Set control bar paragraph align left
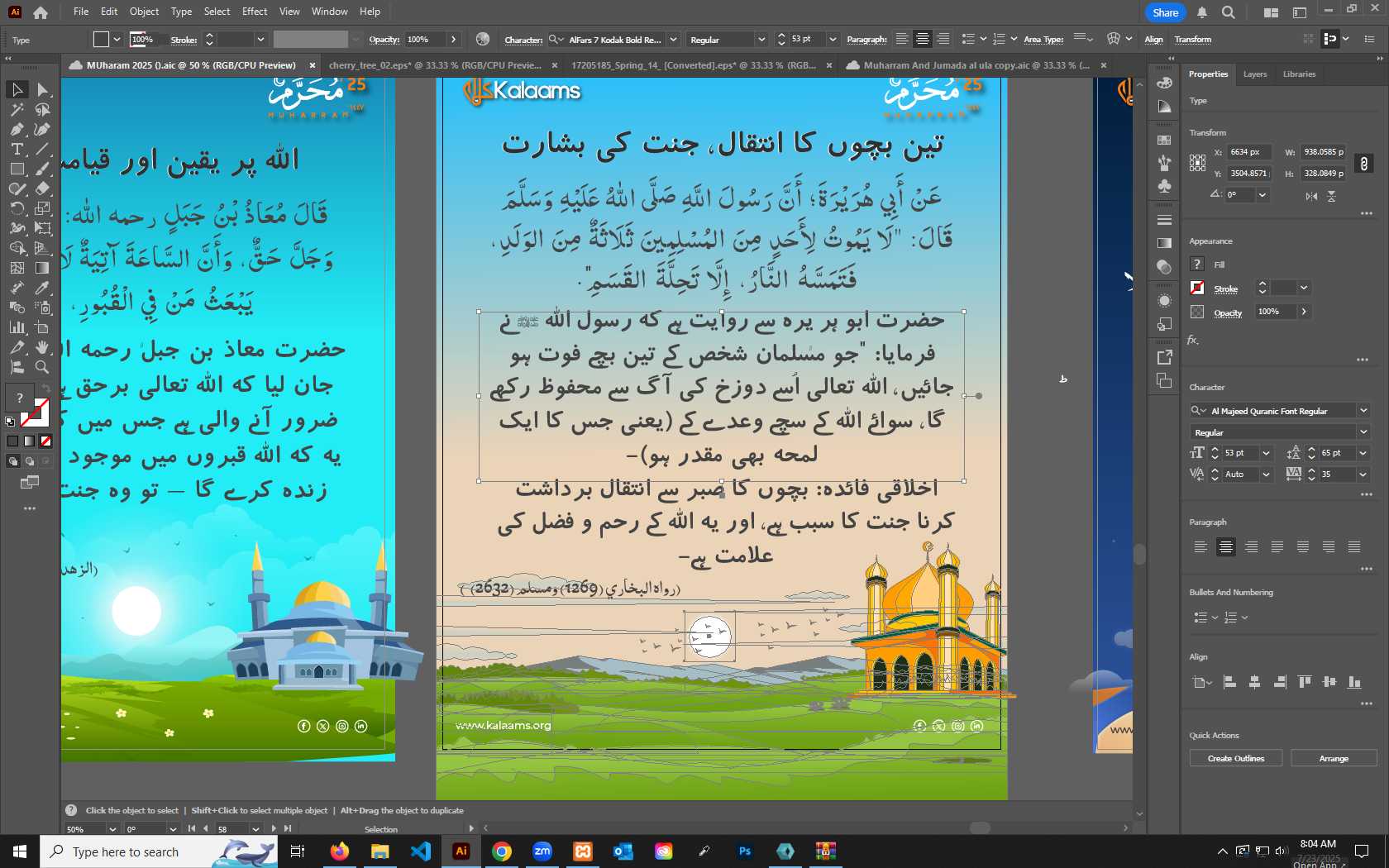 [902, 39]
